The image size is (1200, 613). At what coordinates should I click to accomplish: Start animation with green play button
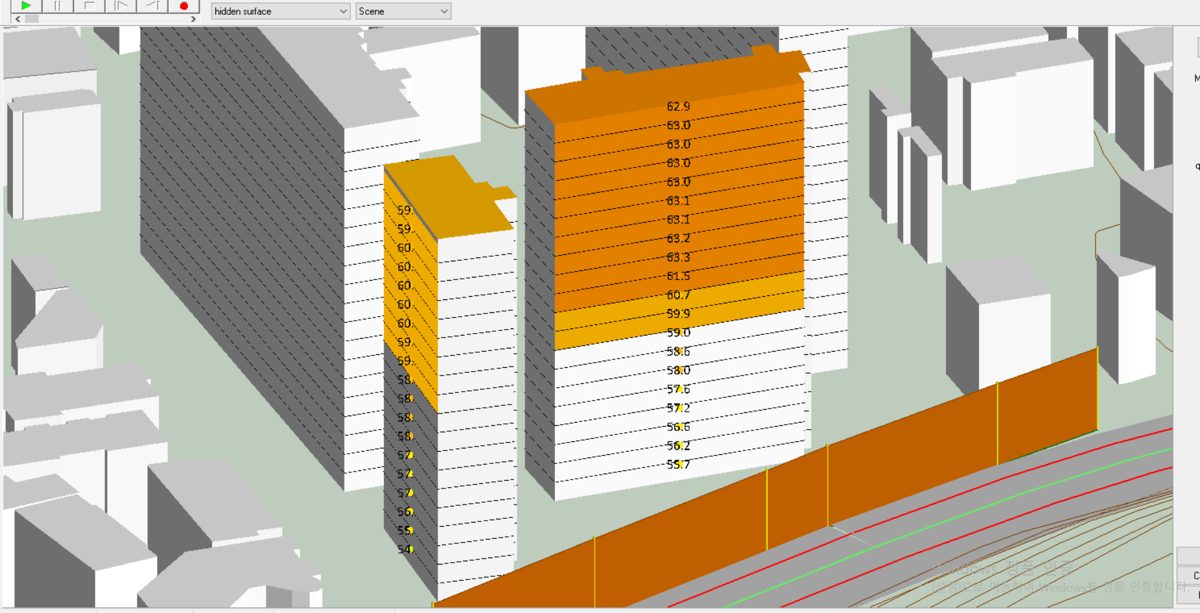pos(26,5)
